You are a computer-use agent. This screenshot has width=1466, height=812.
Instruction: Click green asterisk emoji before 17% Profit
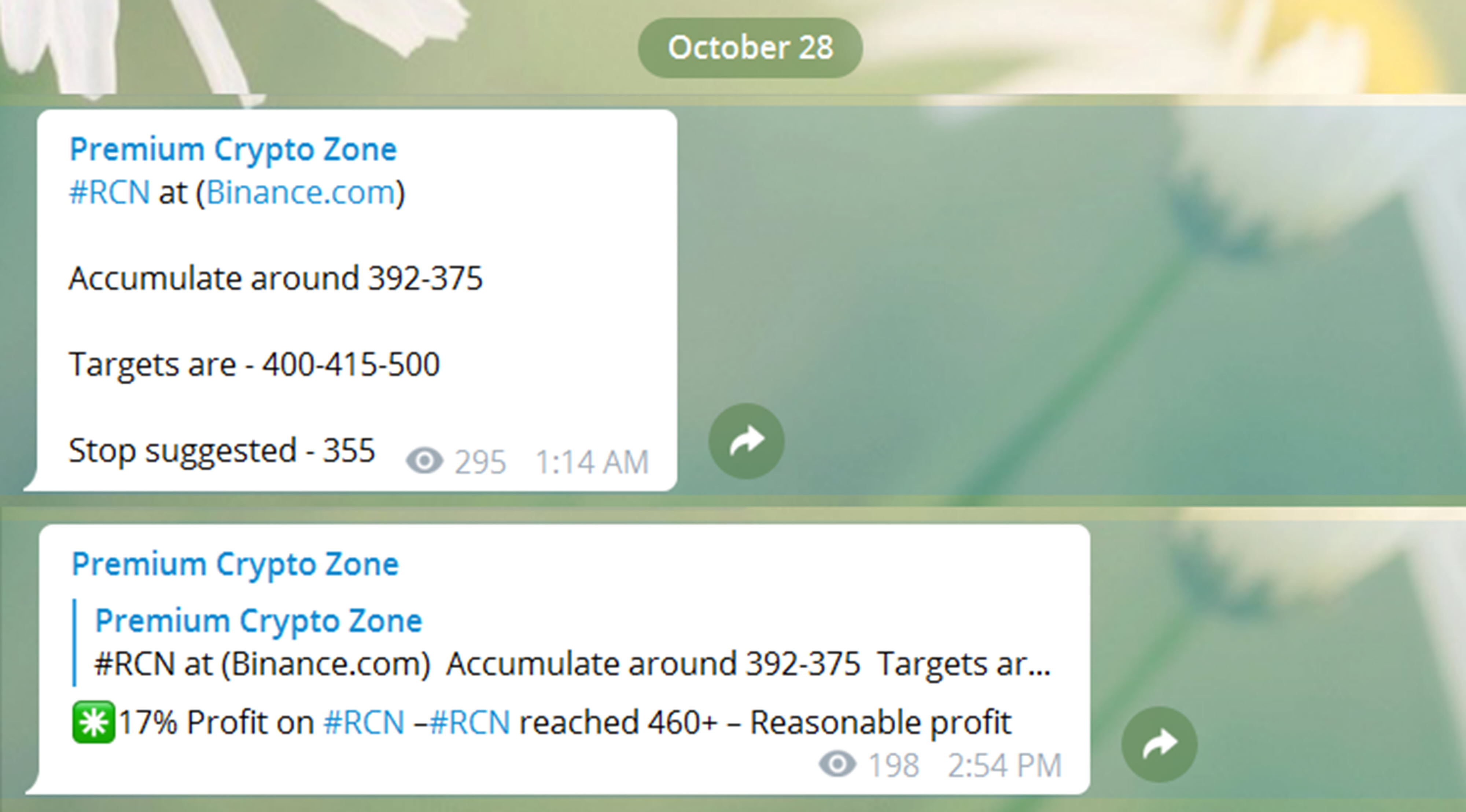pos(93,722)
